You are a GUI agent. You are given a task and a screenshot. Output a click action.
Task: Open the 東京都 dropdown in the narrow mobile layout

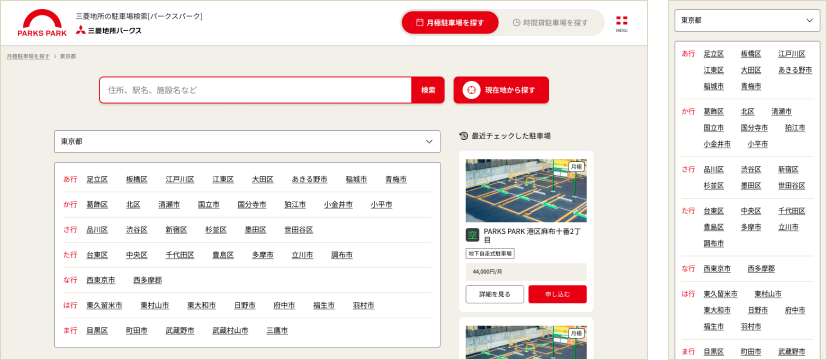(x=747, y=21)
